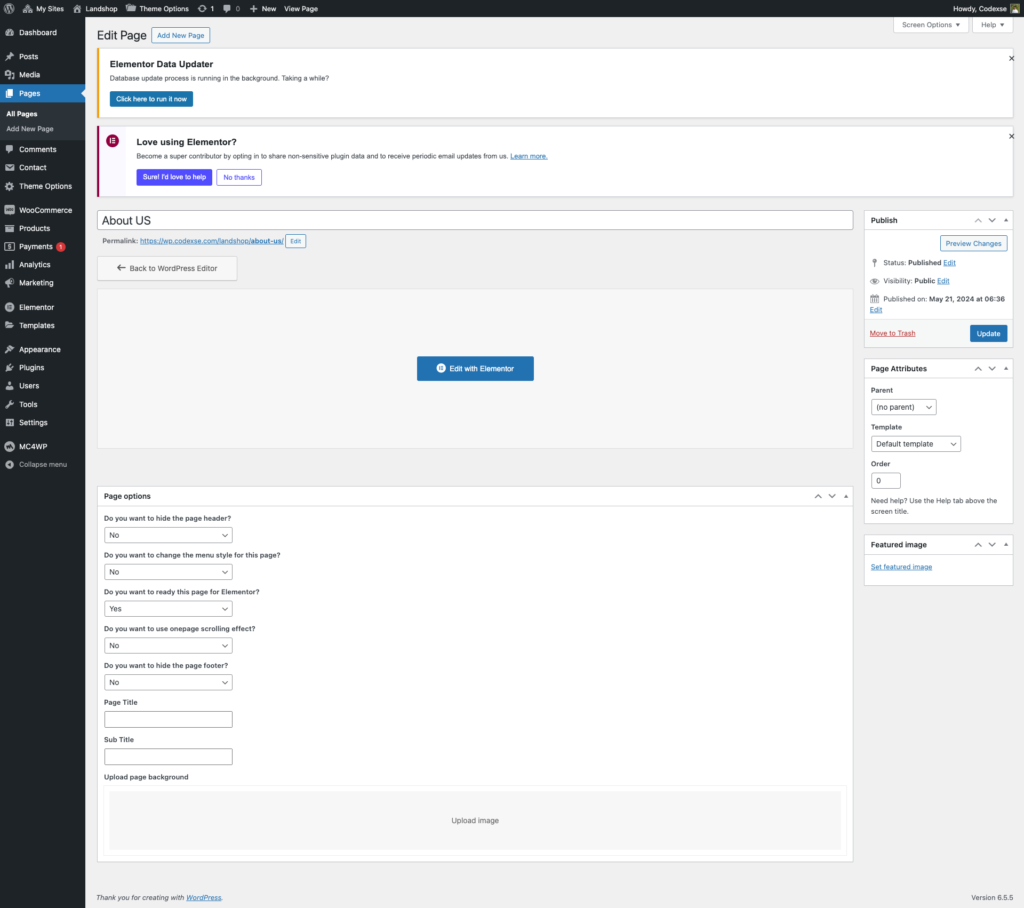Open the Plugins sidebar menu
Viewport: 1024px width, 908px height.
pyautogui.click(x=31, y=368)
